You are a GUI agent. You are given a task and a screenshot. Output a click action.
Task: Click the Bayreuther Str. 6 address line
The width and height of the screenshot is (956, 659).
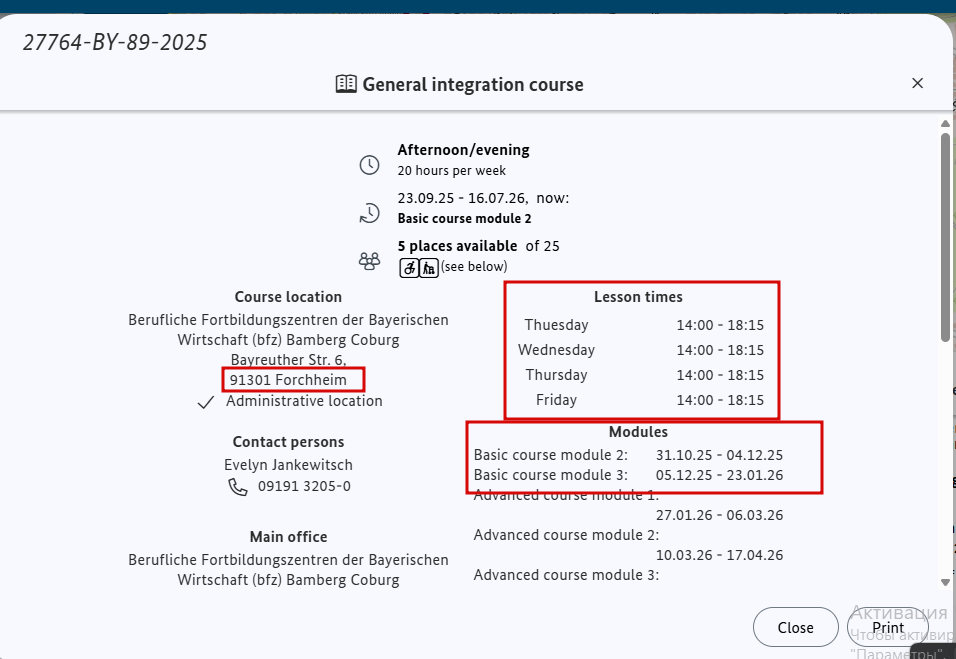click(x=288, y=360)
